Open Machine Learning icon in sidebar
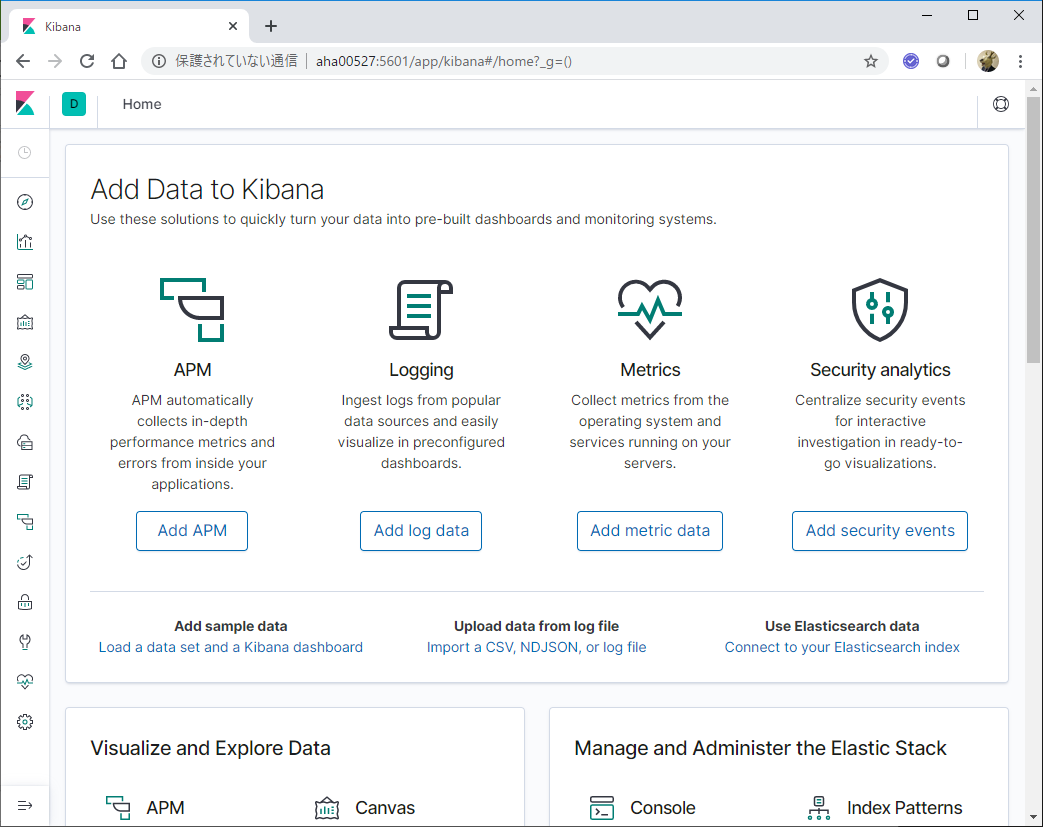The image size is (1043, 827). pos(25,402)
